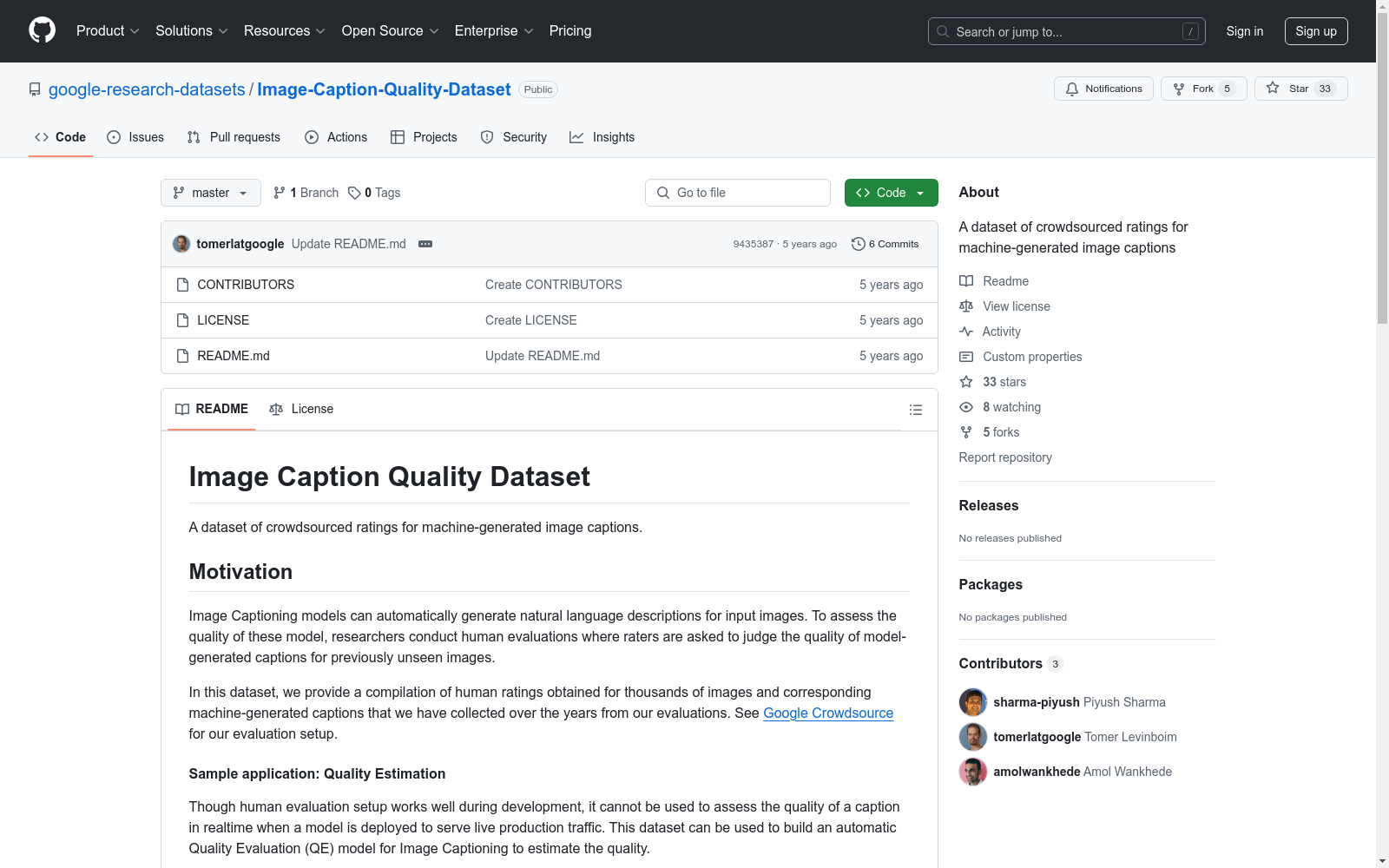Expand commit message ellipsis icon
Screen dimensions: 1389x868
[425, 244]
